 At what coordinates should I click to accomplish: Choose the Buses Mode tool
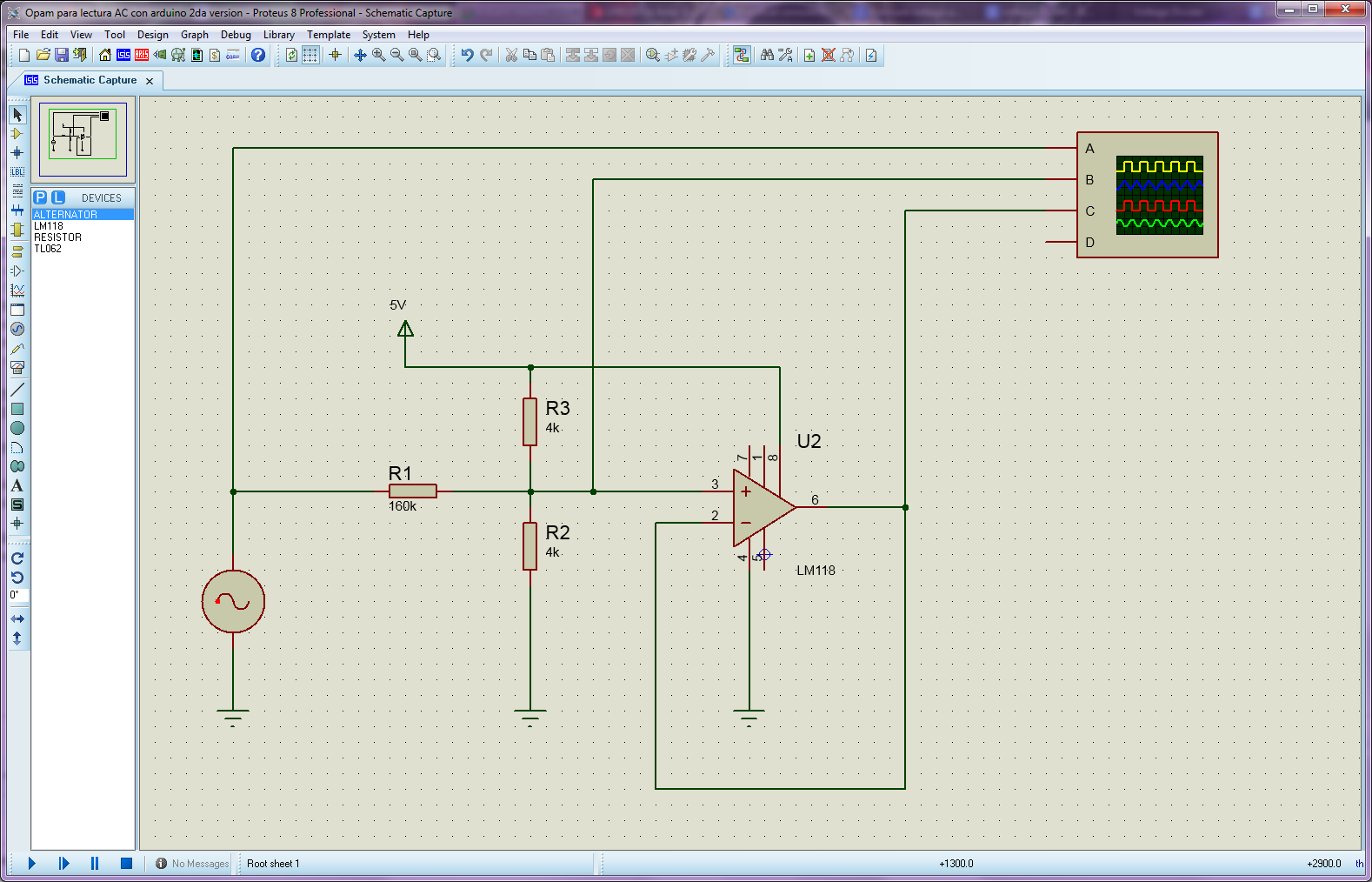(17, 210)
